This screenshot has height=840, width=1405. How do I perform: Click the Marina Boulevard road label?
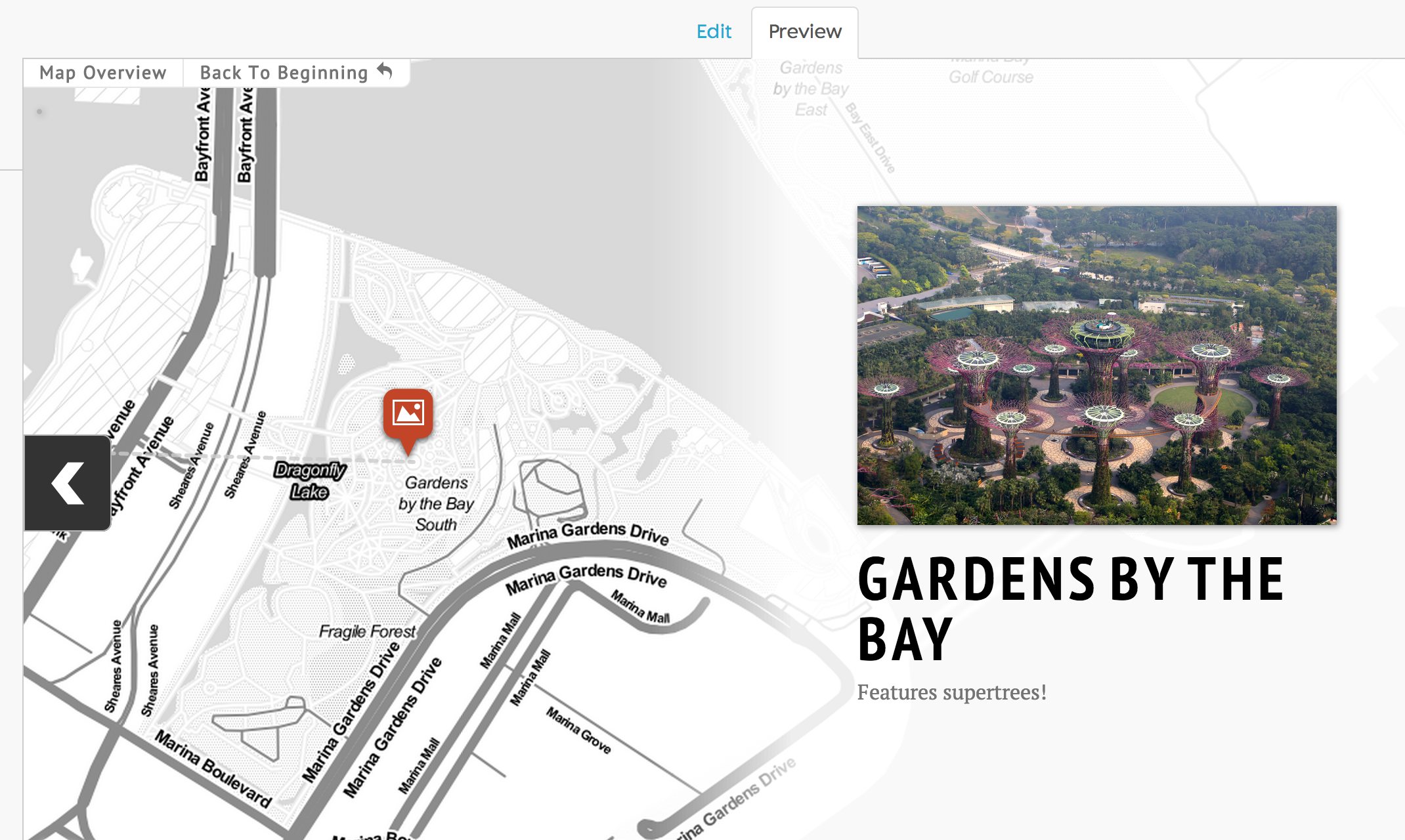point(213,769)
